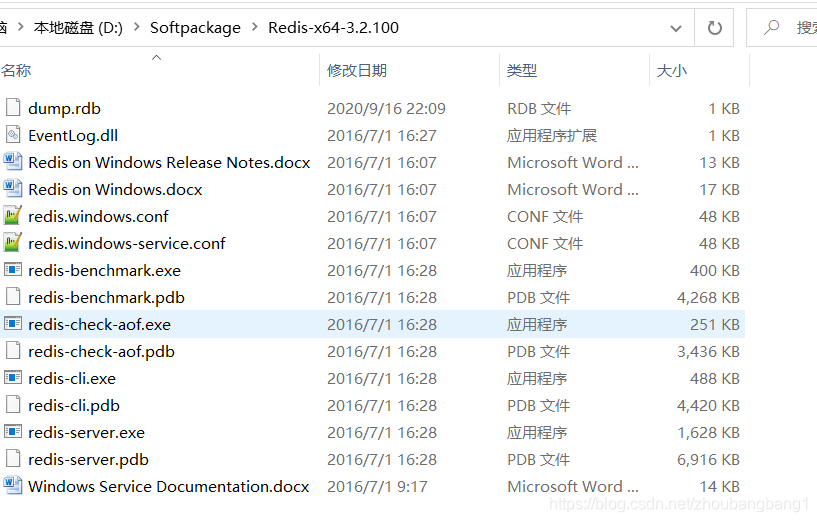Image resolution: width=817 pixels, height=522 pixels.
Task: Select the redis-server.pdb file name
Action: [x=89, y=459]
